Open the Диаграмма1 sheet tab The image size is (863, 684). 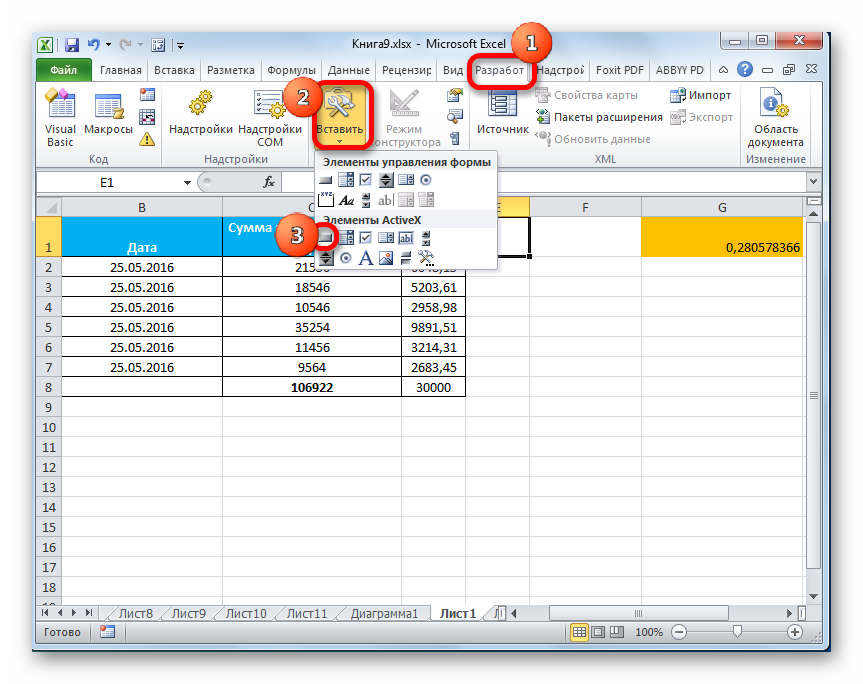pos(385,613)
